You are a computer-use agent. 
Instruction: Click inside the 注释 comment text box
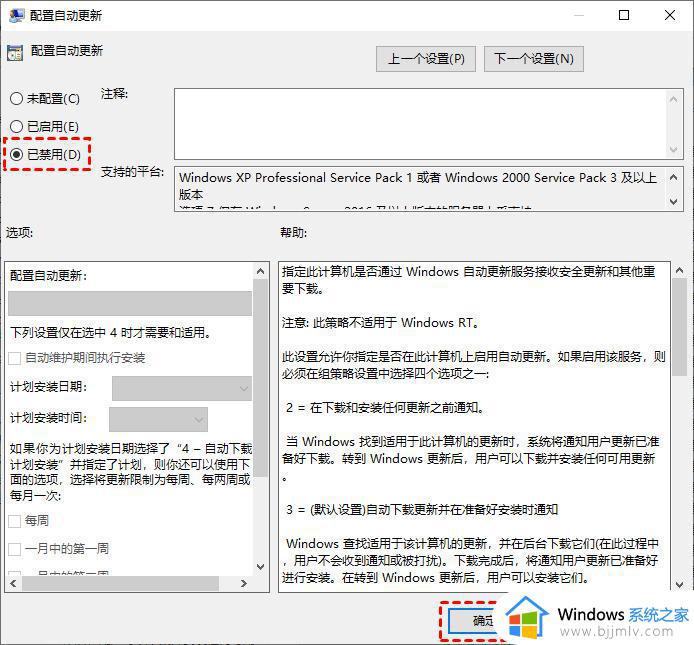click(x=420, y=124)
